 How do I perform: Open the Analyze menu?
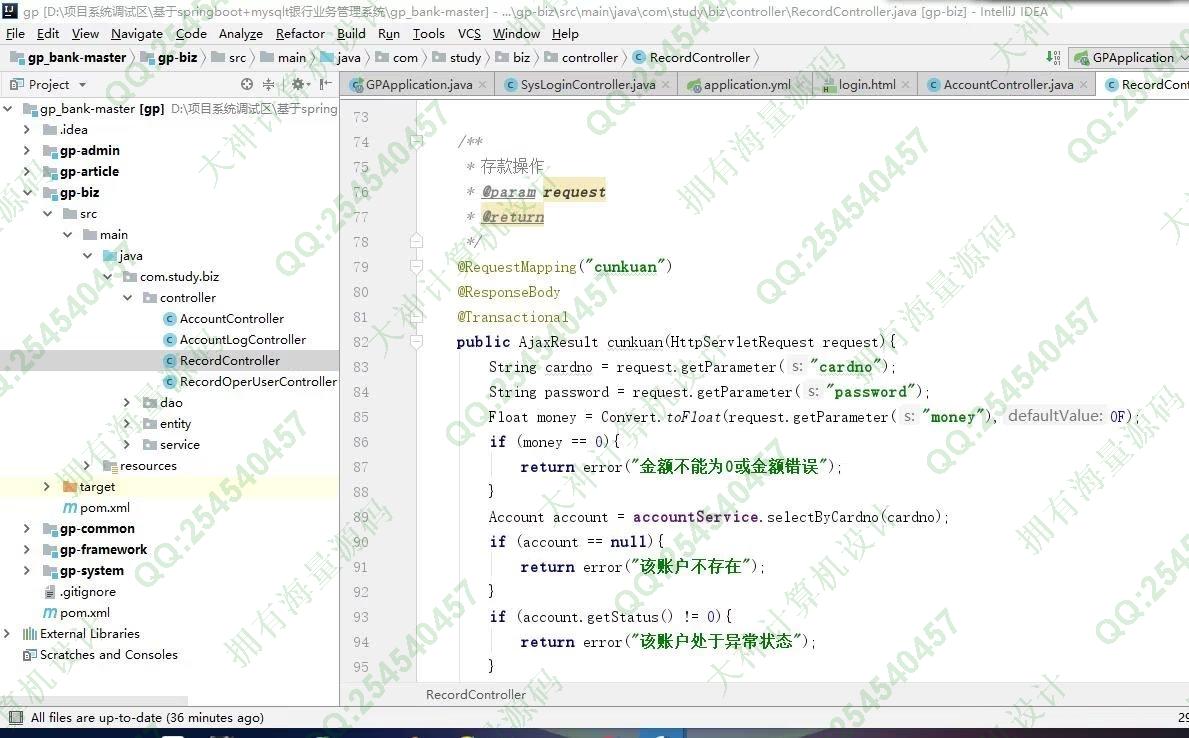click(x=240, y=33)
